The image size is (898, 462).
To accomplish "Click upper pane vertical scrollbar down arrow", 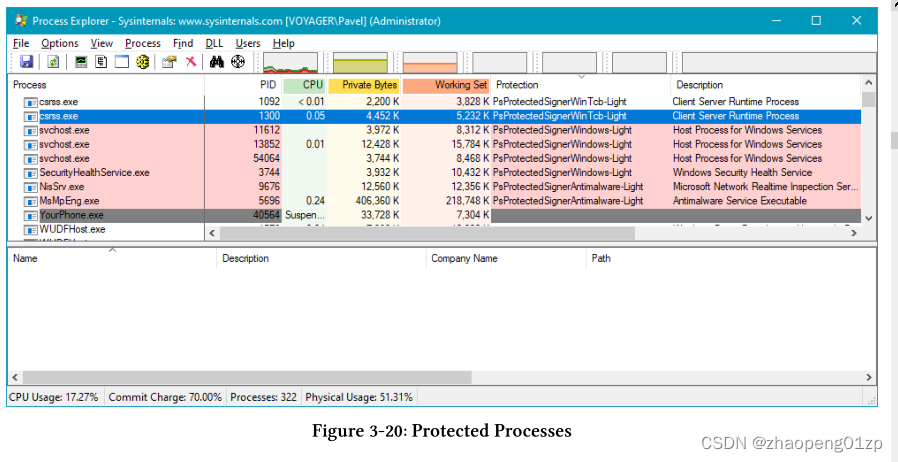I will (868, 218).
